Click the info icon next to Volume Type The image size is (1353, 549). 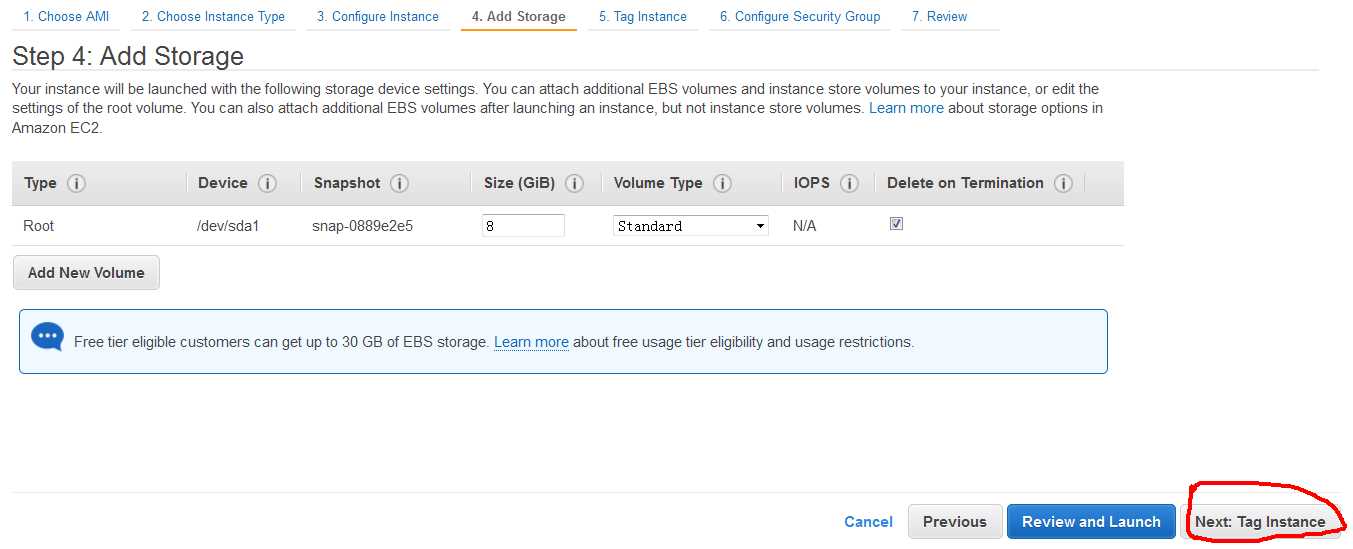pyautogui.click(x=722, y=183)
